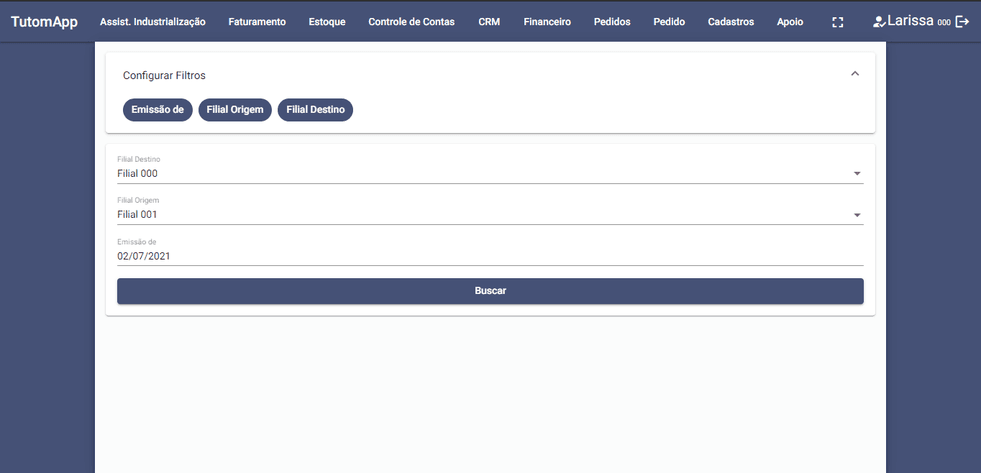Click the logout icon beside Larissa
The width and height of the screenshot is (981, 473).
[962, 21]
